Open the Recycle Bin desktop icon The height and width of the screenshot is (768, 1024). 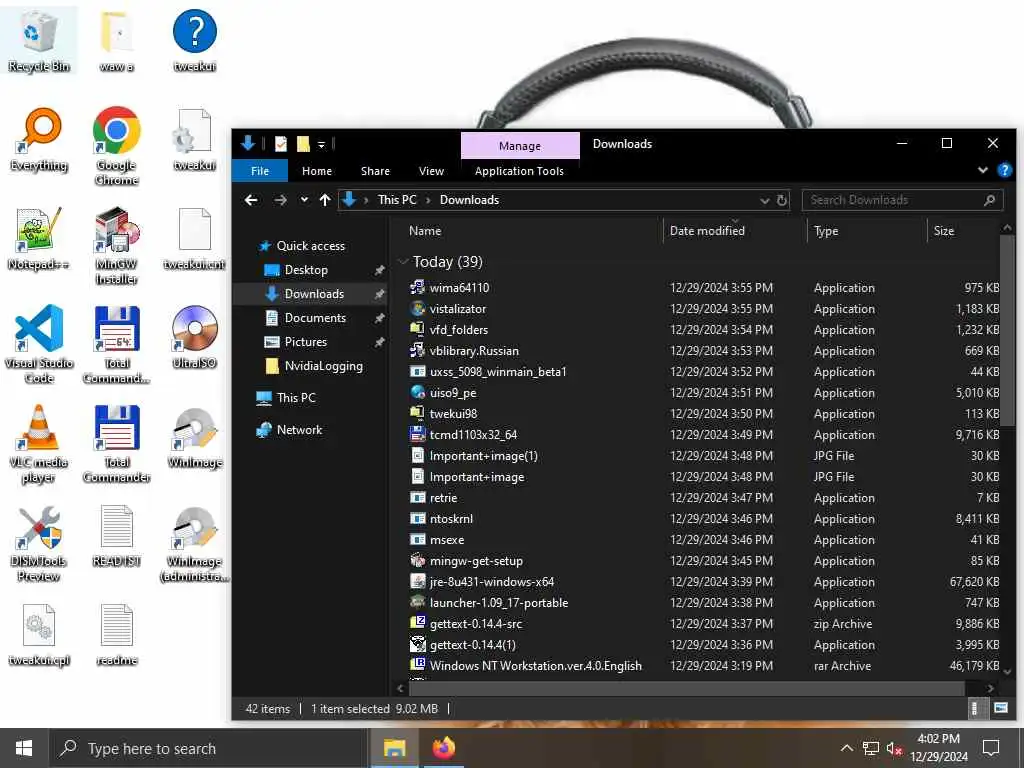pyautogui.click(x=39, y=40)
